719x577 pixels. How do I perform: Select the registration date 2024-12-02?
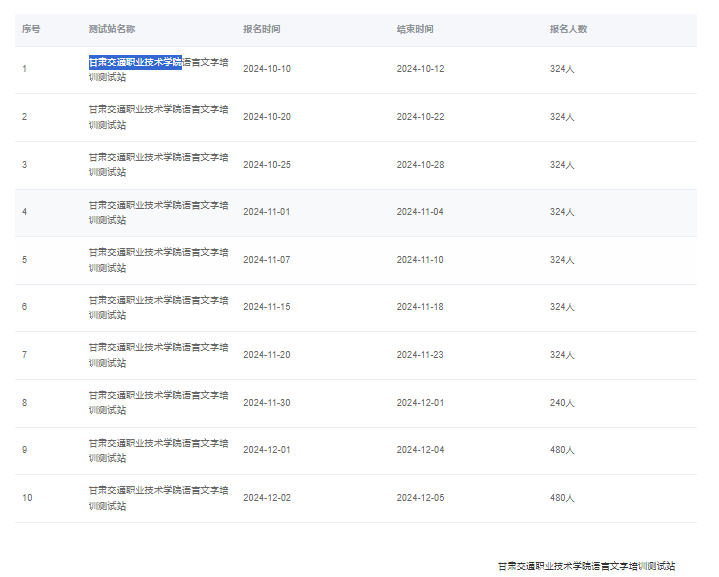click(x=267, y=498)
